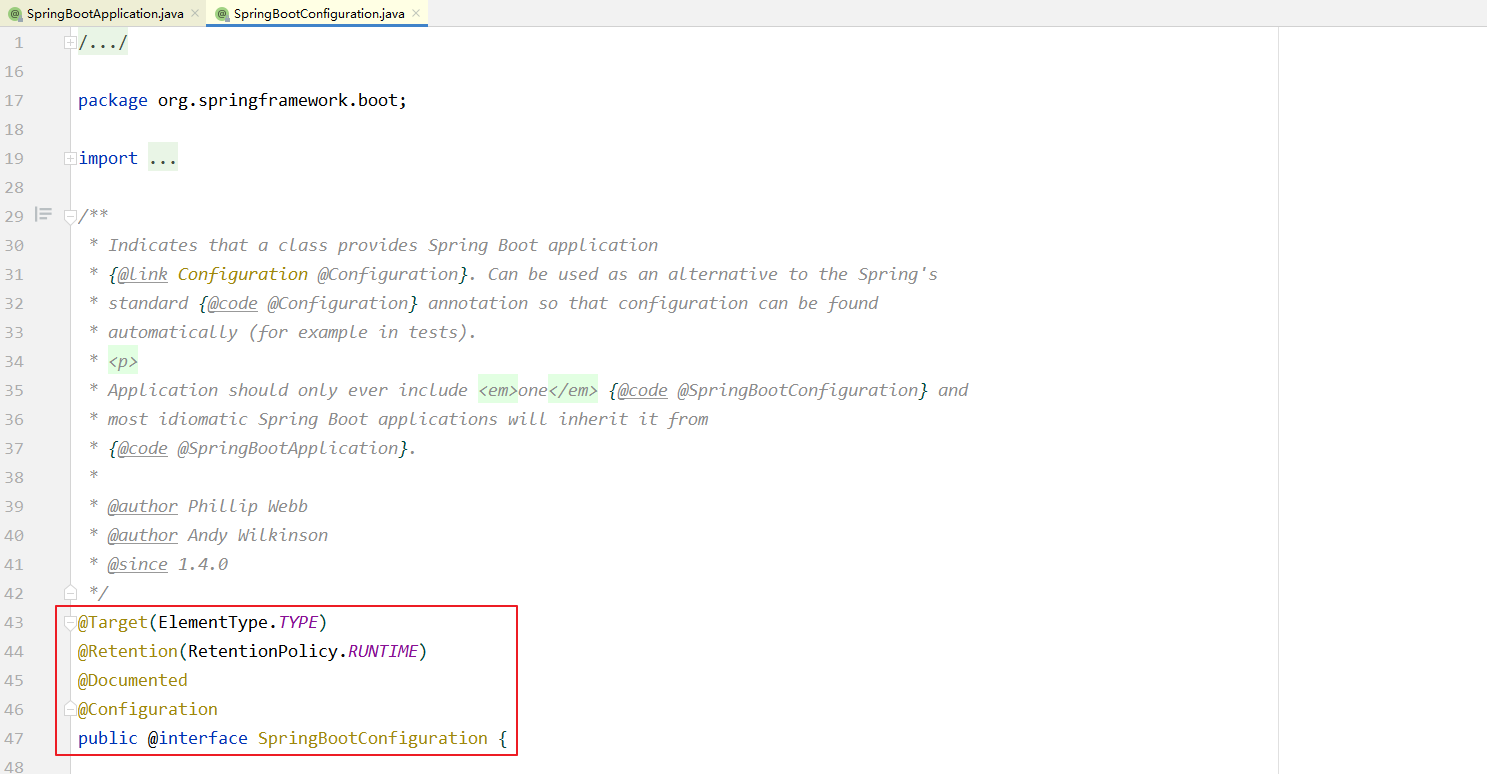This screenshot has width=1487, height=774.
Task: Click the package keyword on line 17
Action: 113,101
